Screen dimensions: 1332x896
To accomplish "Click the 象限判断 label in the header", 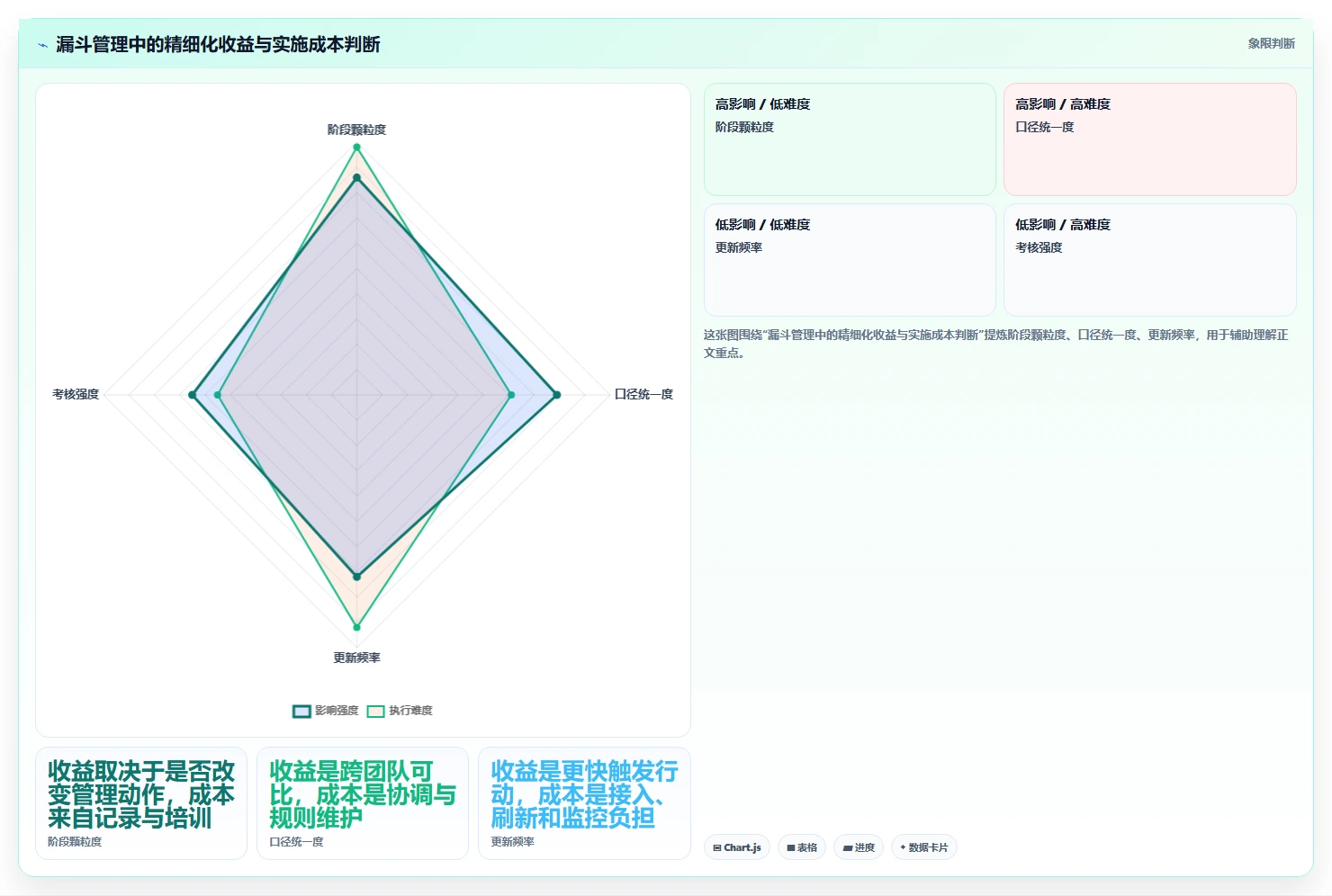I will tap(1271, 43).
